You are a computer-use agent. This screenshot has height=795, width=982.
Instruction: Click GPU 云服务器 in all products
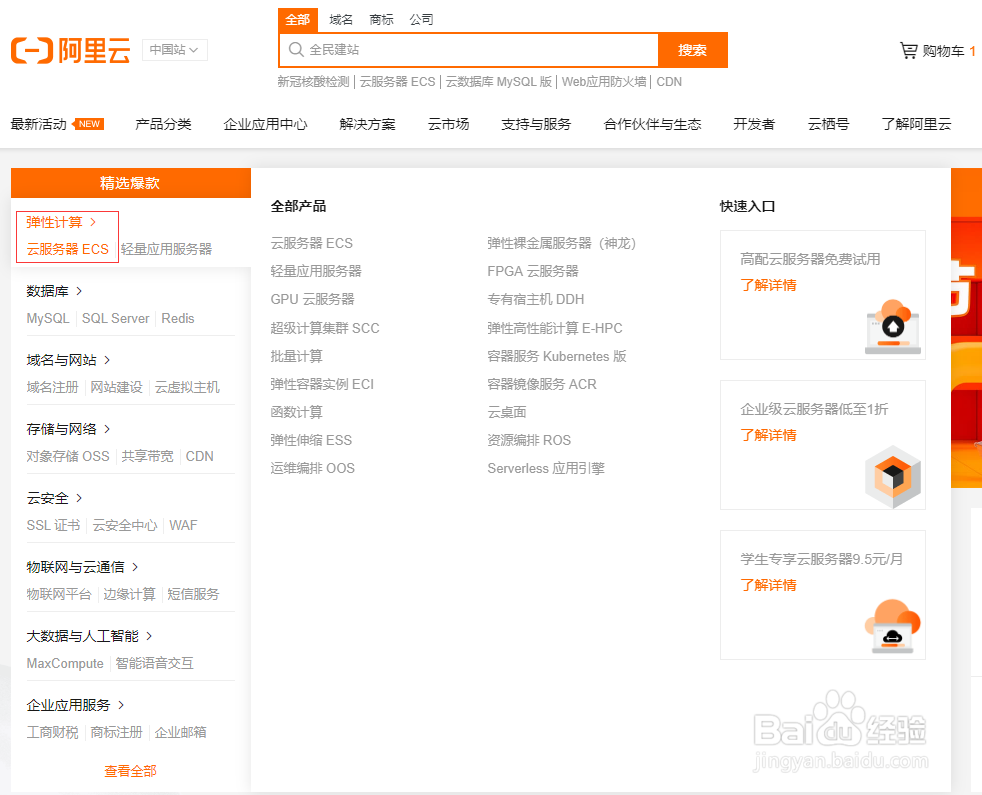tap(312, 299)
